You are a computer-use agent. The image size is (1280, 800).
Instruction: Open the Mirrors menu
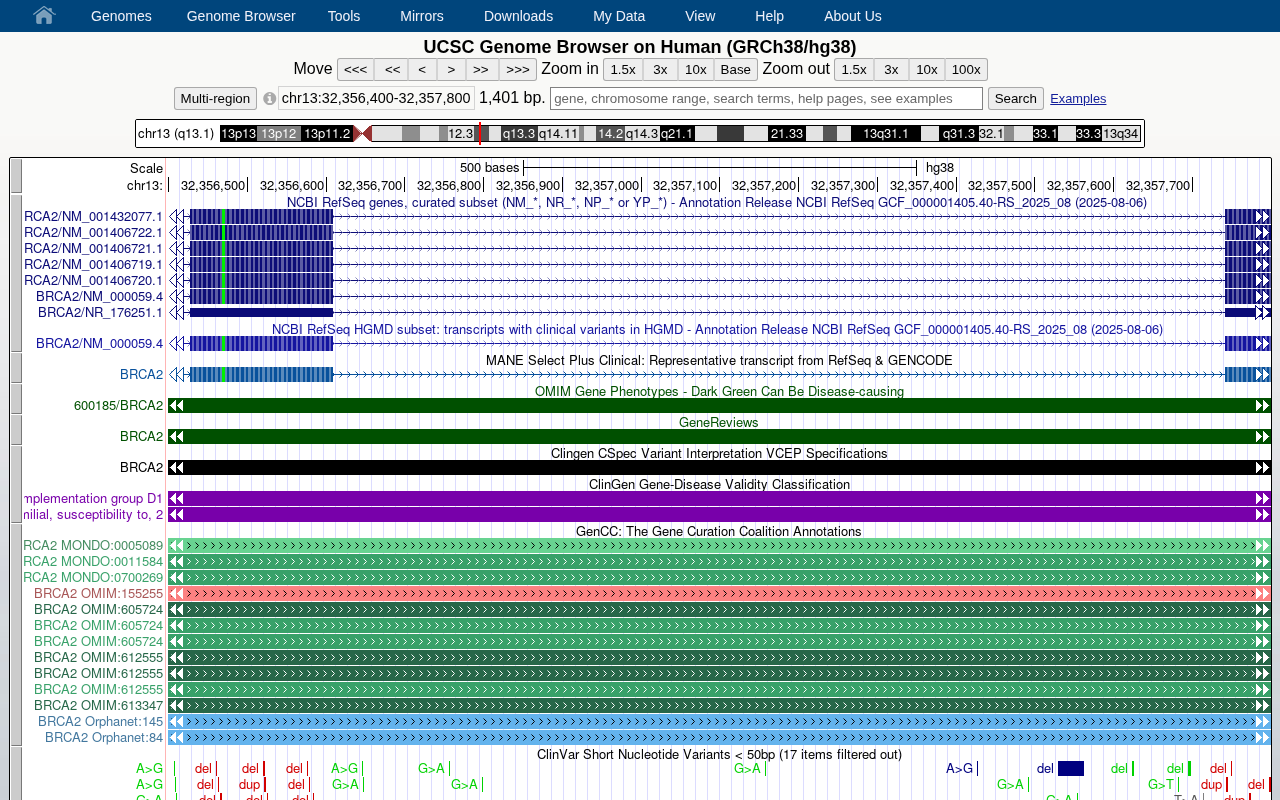tap(422, 16)
